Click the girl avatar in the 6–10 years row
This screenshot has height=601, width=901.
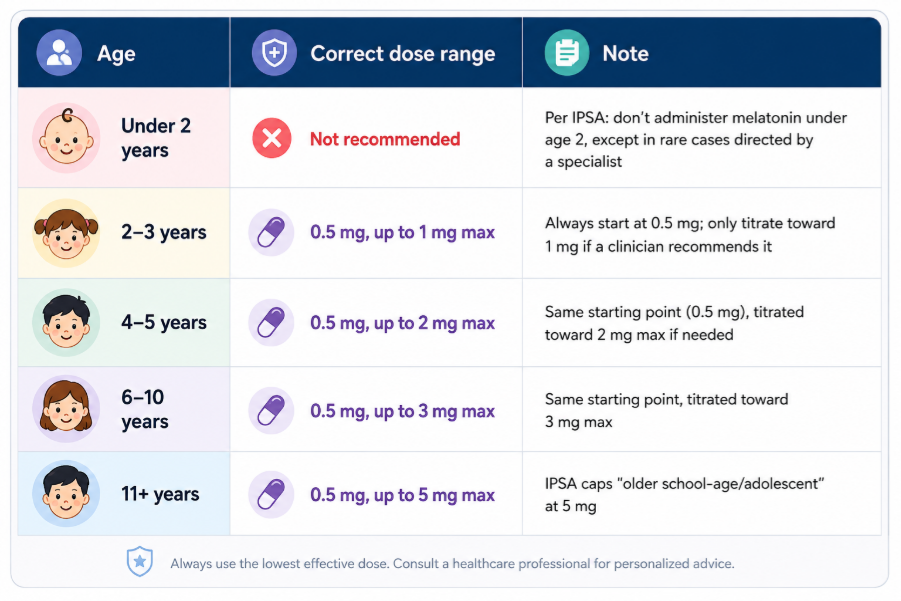tap(66, 409)
